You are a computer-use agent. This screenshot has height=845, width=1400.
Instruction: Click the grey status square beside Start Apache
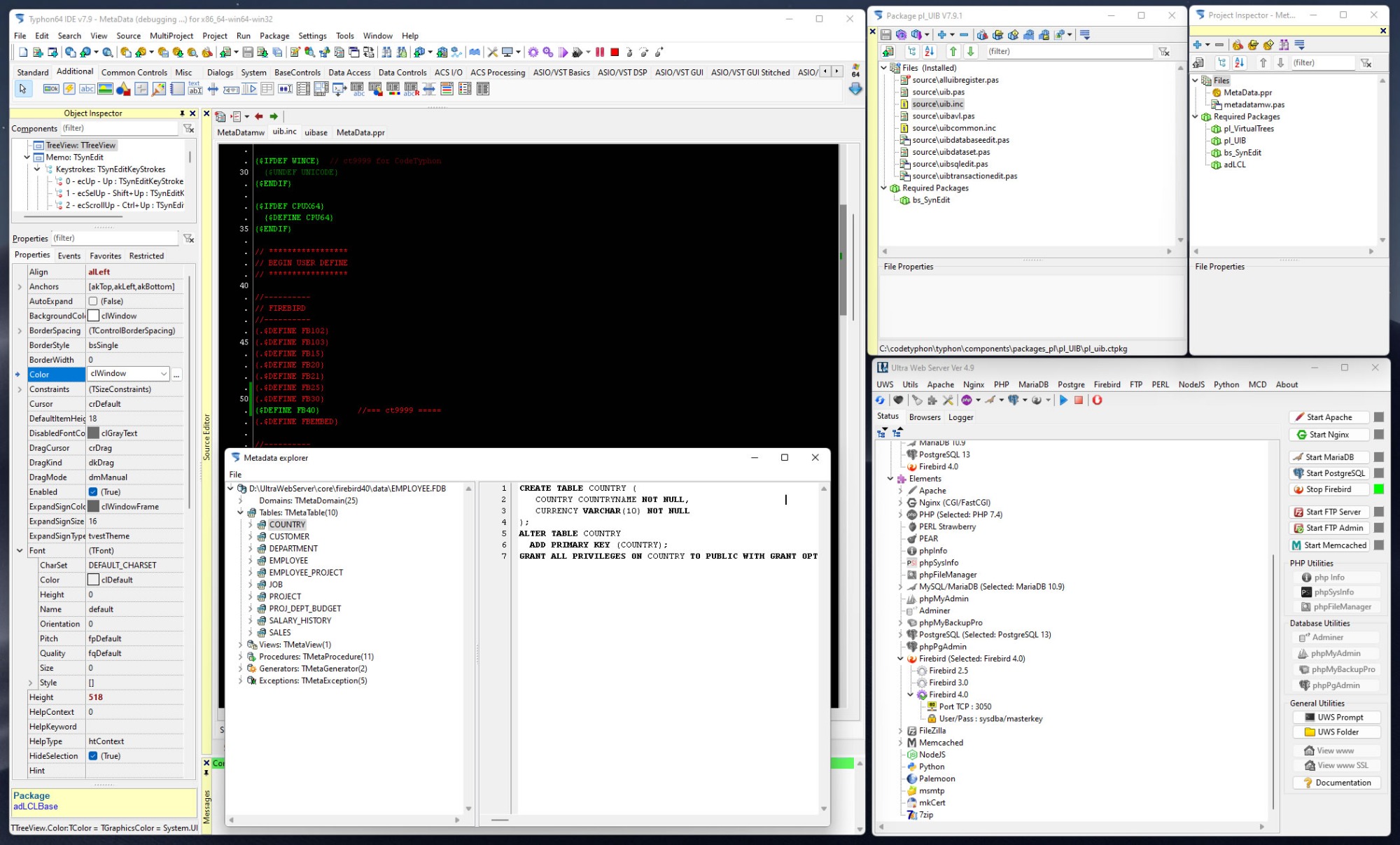[1379, 417]
